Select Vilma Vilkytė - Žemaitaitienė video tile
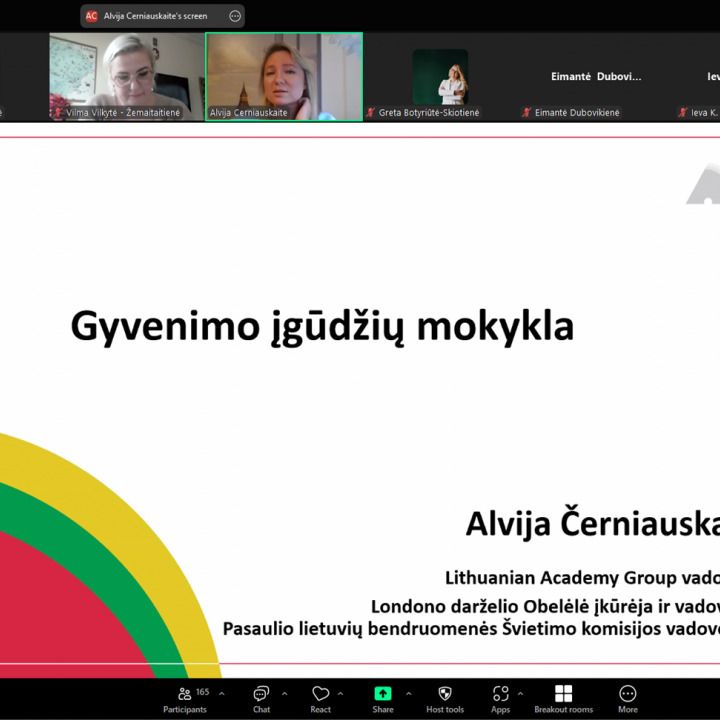720x720 pixels. point(127,76)
